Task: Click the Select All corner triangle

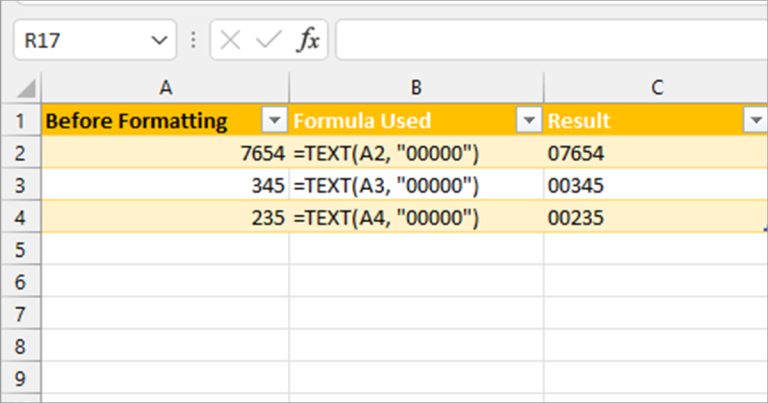Action: 26,89
